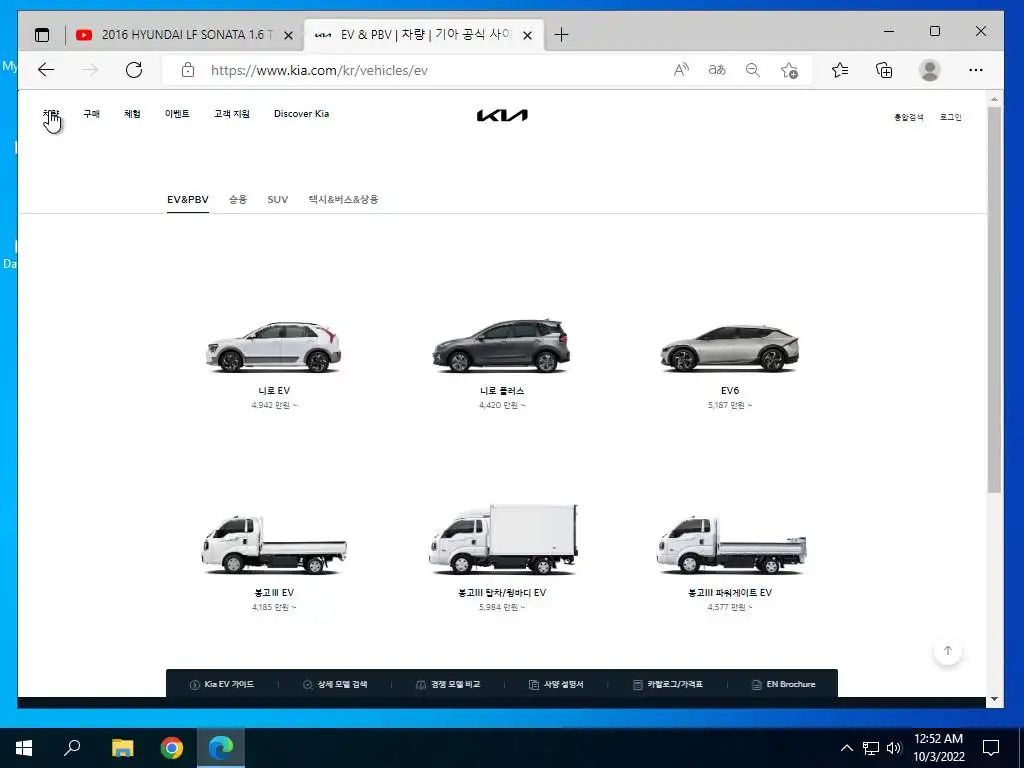This screenshot has height=768, width=1024.
Task: Click the 봉고III 탑차/윙바디 EV truck image
Action: point(503,539)
